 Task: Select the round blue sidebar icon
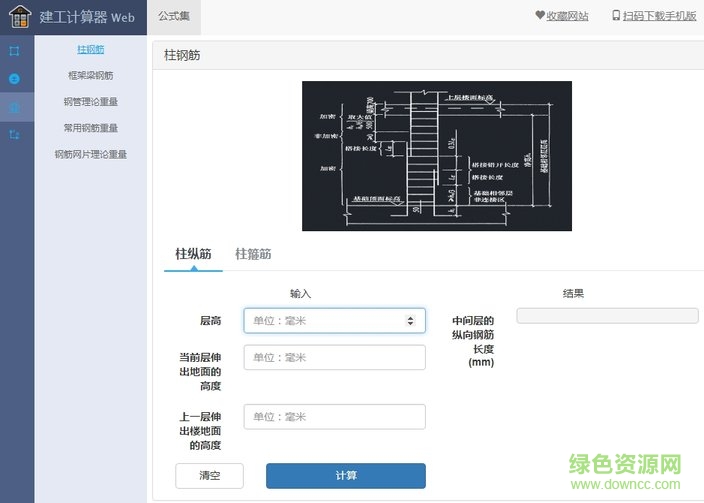point(14,79)
